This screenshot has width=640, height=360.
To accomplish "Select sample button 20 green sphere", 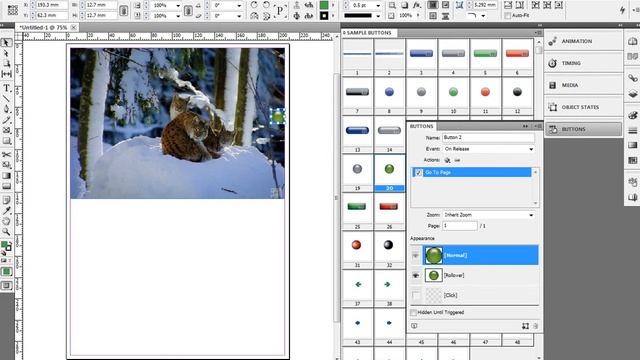I will pyautogui.click(x=389, y=169).
